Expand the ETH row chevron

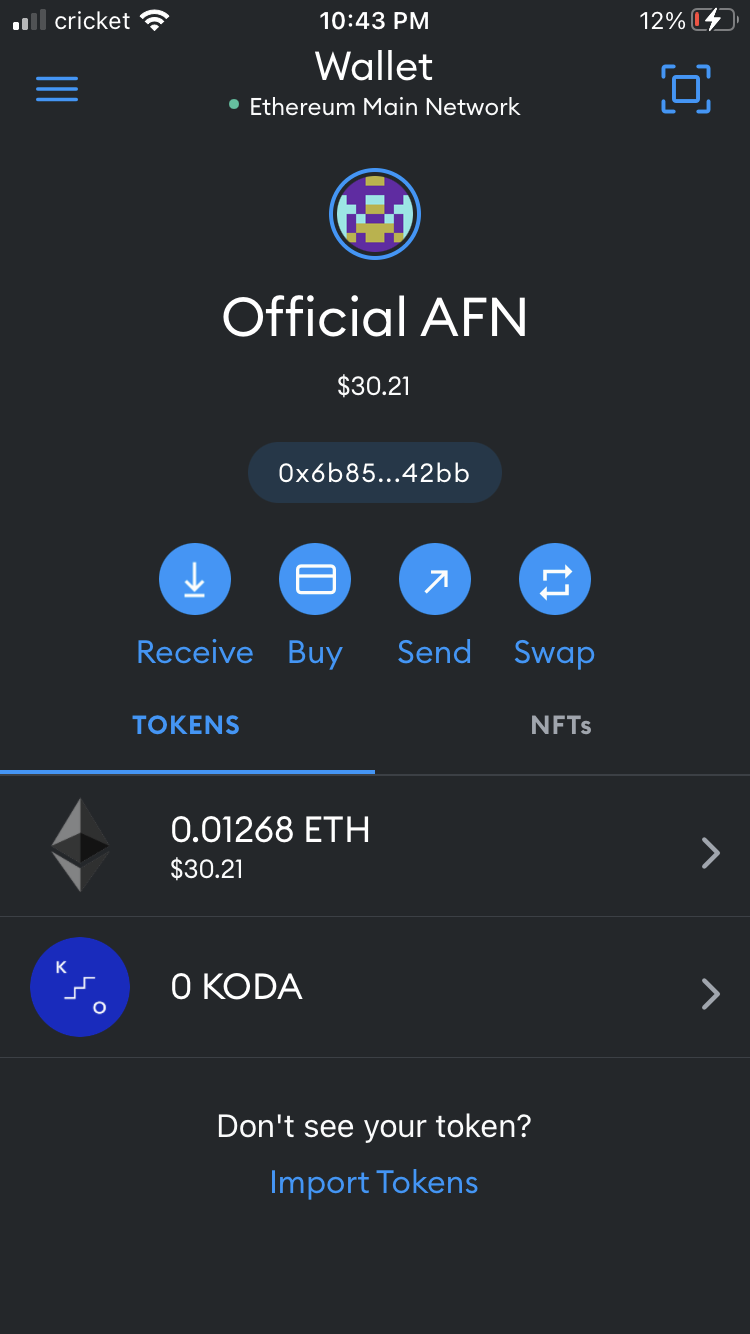(711, 853)
